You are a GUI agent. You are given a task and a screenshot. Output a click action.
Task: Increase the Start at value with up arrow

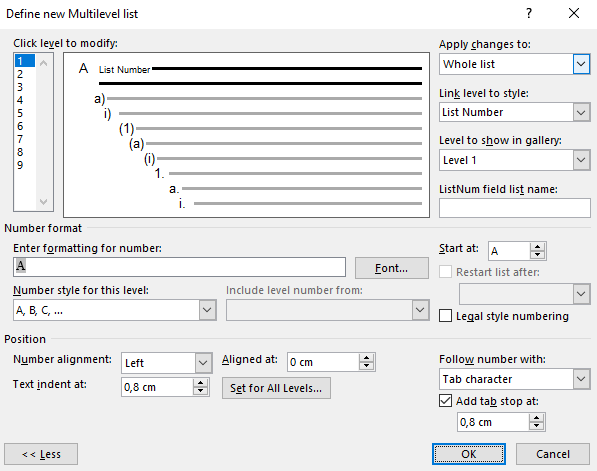click(x=537, y=247)
